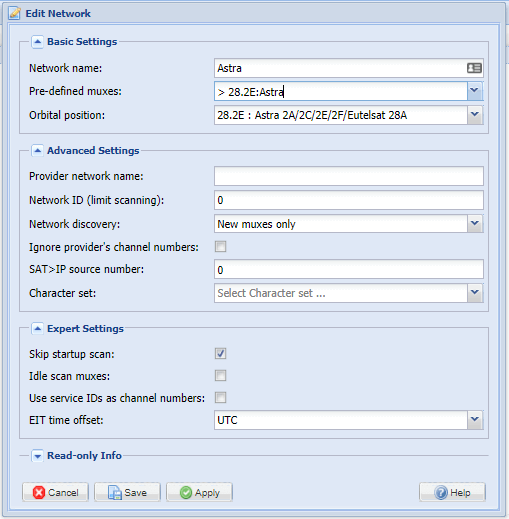Collapse the Basic Settings section
Image resolution: width=509 pixels, height=519 pixels.
coord(37,42)
